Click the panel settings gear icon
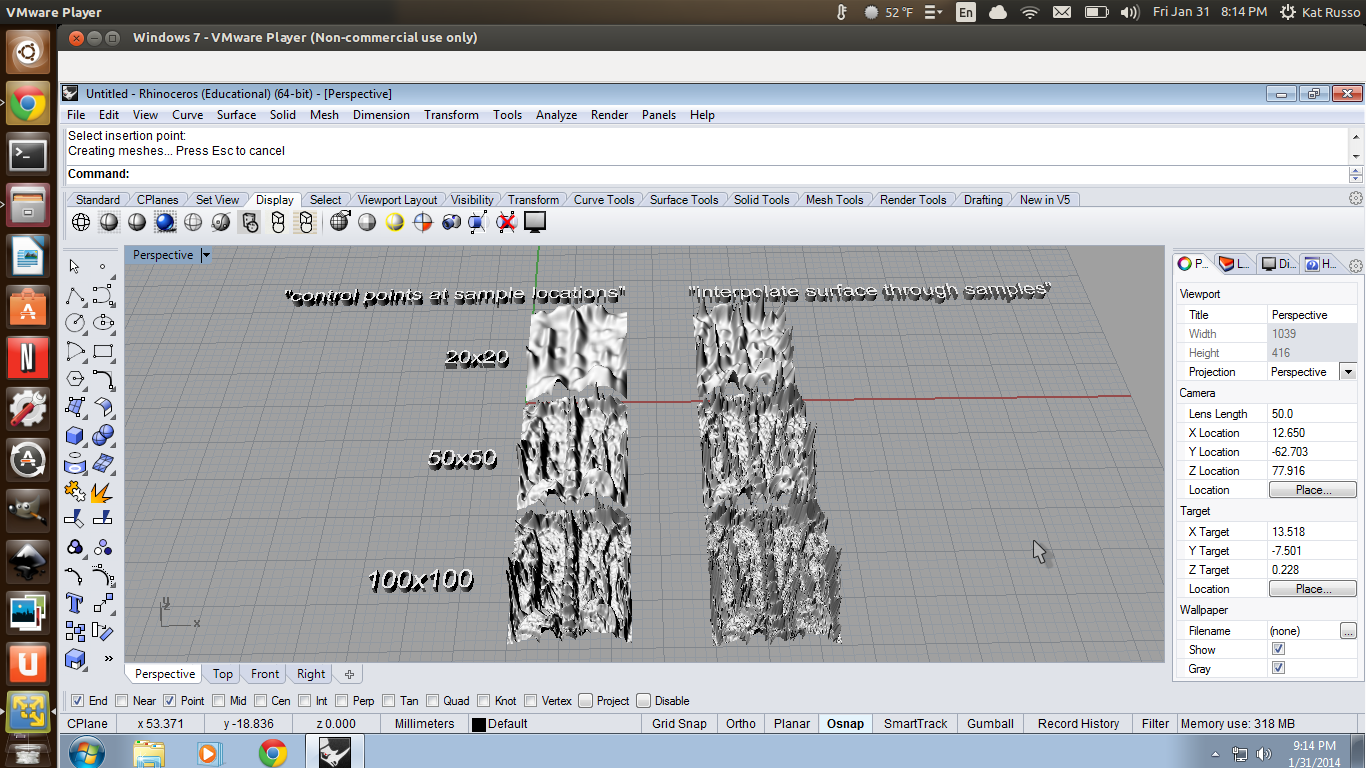Screen dimensions: 1366x768 1355,265
